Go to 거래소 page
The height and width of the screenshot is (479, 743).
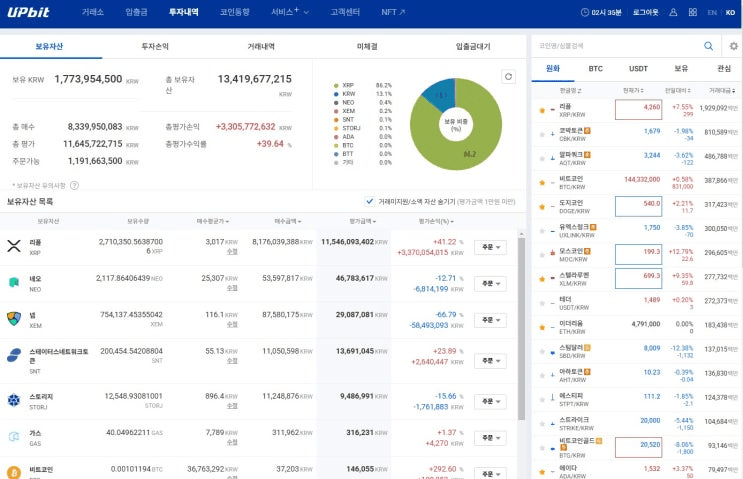point(92,12)
